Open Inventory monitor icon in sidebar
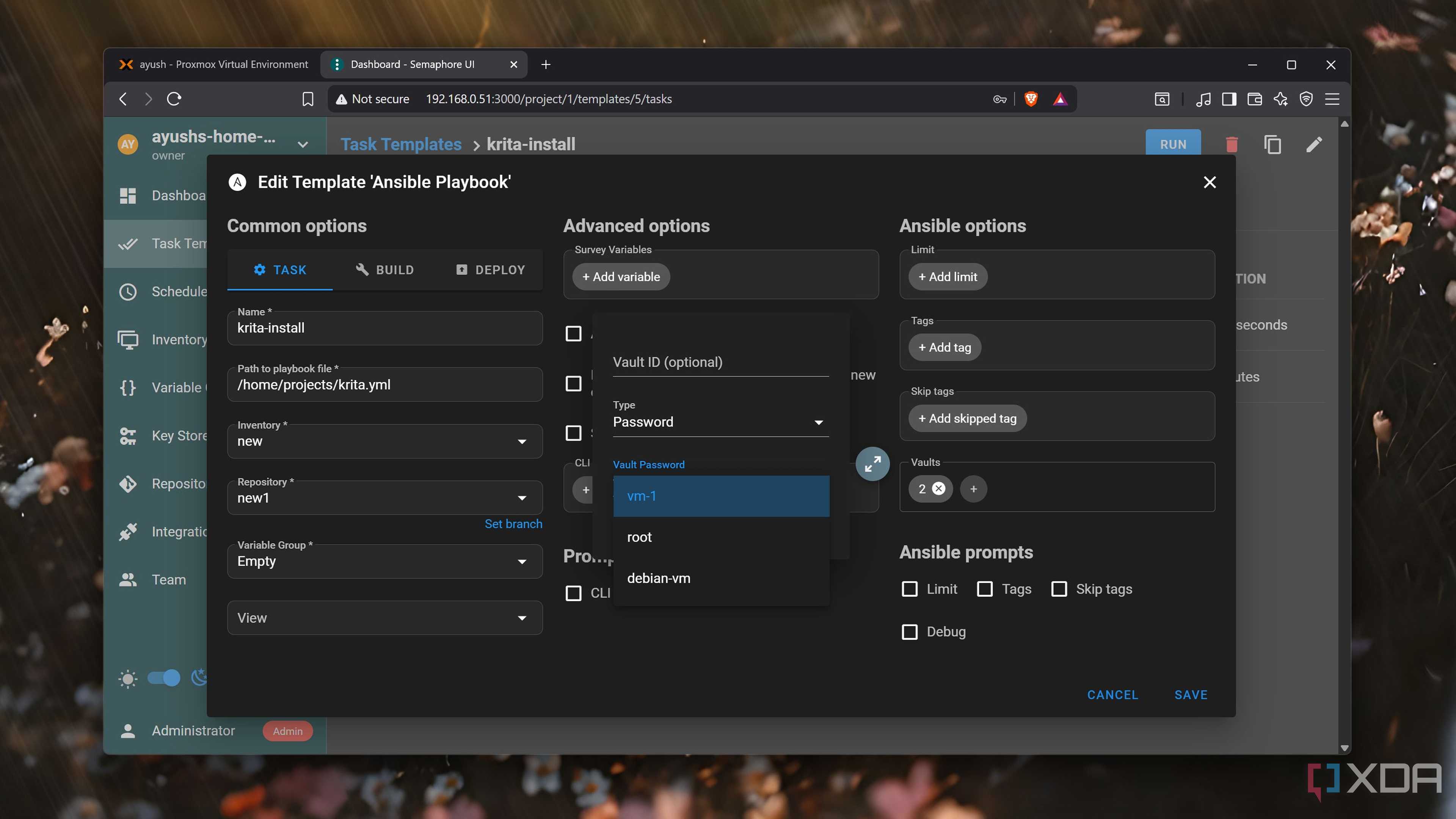 [128, 340]
